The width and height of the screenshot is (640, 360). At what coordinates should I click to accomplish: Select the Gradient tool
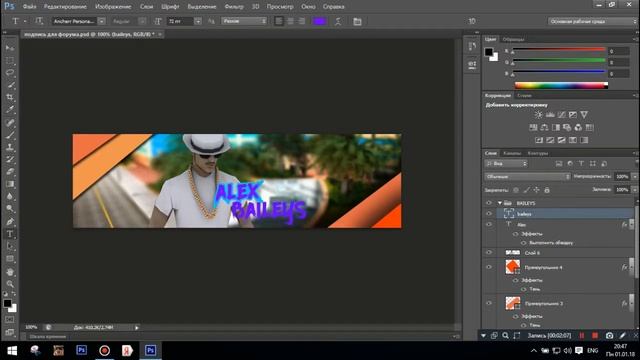(10, 184)
